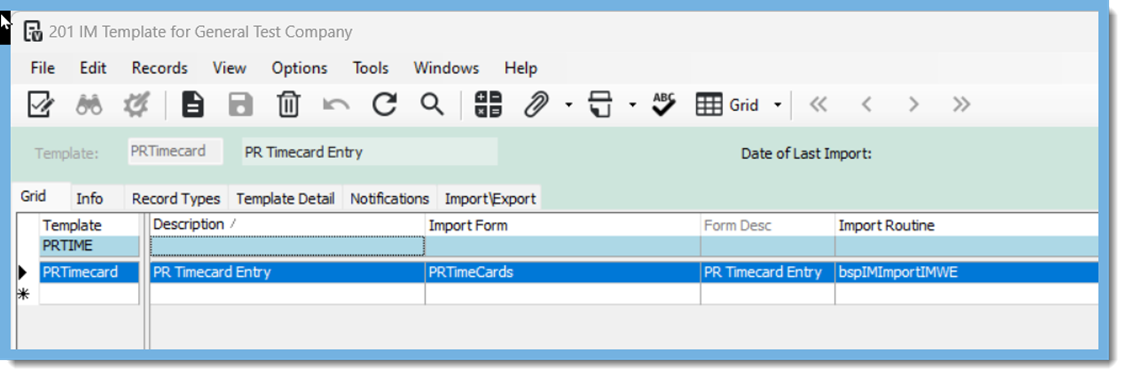
Task: Click the current row arrow indicator
Action: (x=22, y=273)
